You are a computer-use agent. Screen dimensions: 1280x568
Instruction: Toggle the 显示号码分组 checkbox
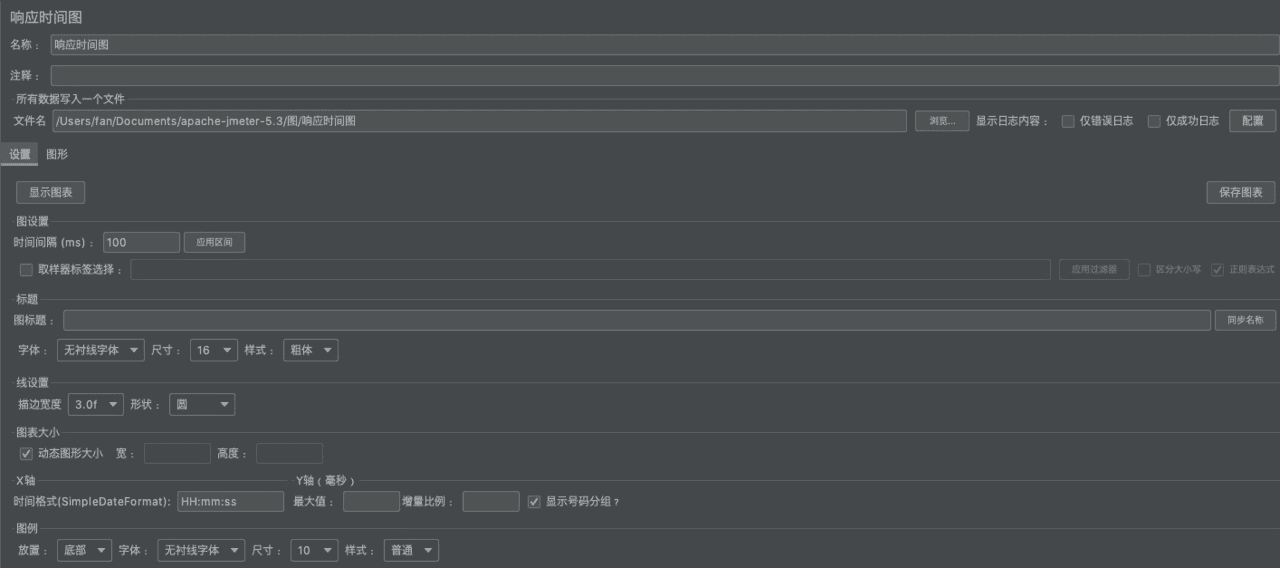[x=534, y=502]
